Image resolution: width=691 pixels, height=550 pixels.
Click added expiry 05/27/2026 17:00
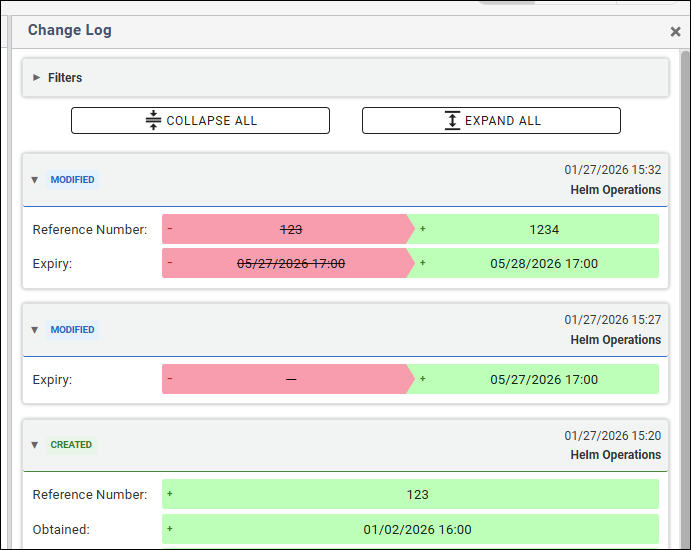pyautogui.click(x=544, y=379)
